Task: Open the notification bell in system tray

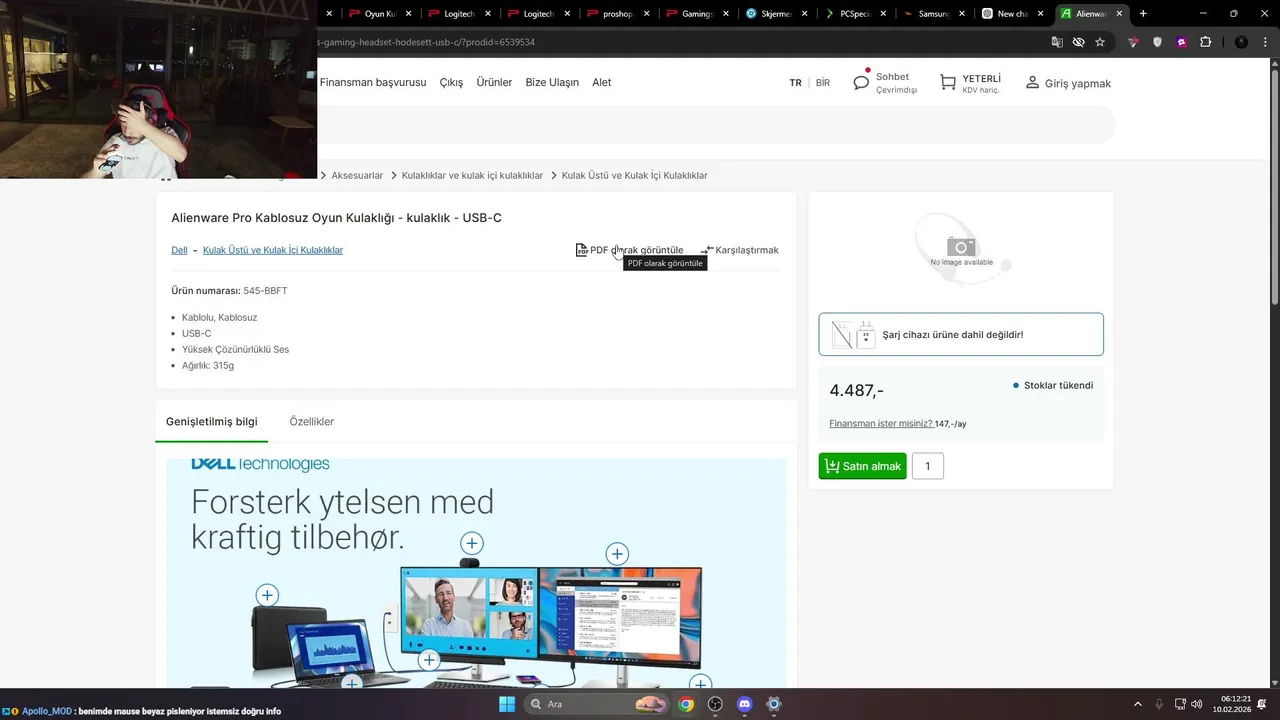Action: (x=1262, y=704)
